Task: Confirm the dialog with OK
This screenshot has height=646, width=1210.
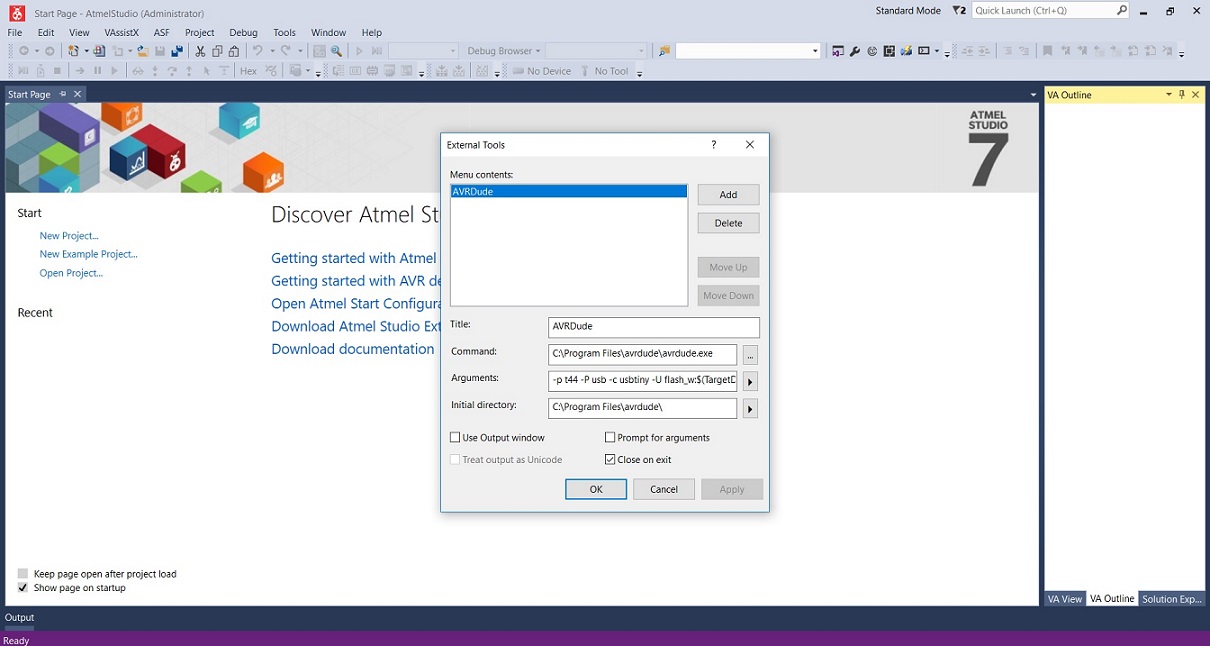Action: click(596, 489)
